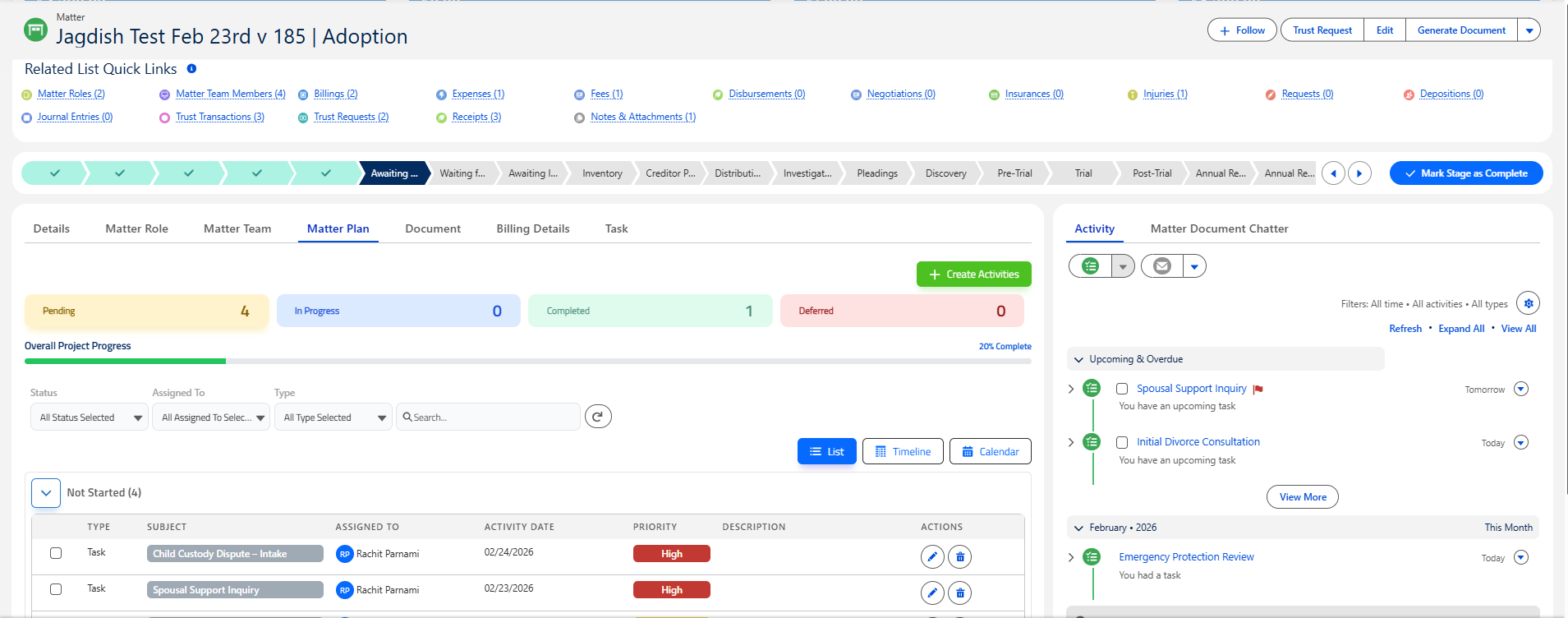Edit the Spousal Support Inquiry task row
This screenshot has height=618, width=1568.
click(x=932, y=592)
